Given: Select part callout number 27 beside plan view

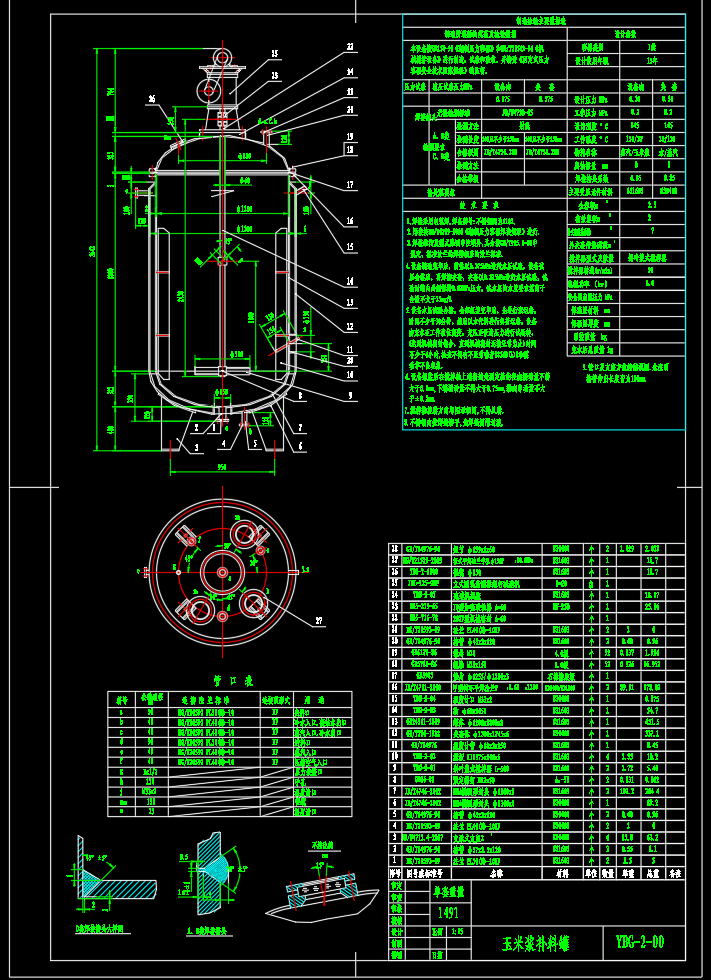Looking at the screenshot, I should (320, 622).
